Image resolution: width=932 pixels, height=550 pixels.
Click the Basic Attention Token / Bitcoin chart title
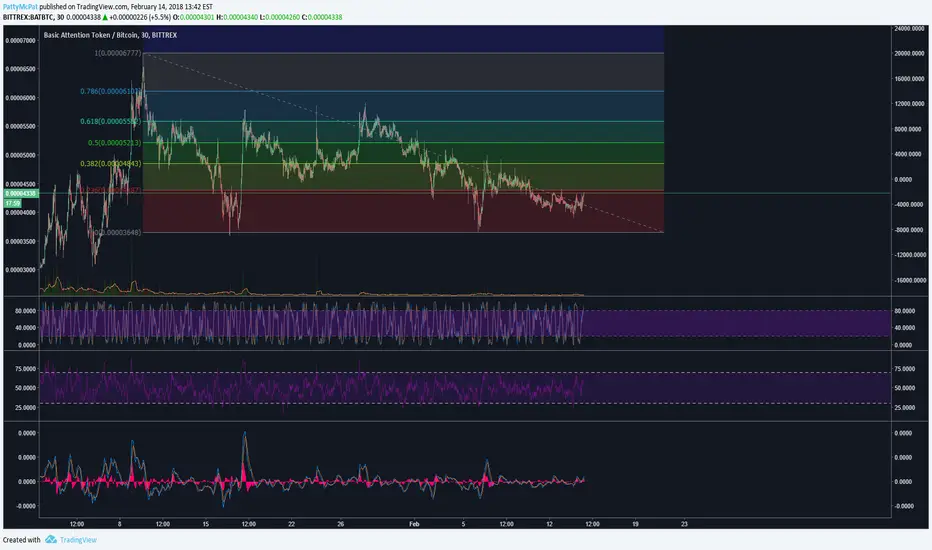pyautogui.click(x=110, y=35)
